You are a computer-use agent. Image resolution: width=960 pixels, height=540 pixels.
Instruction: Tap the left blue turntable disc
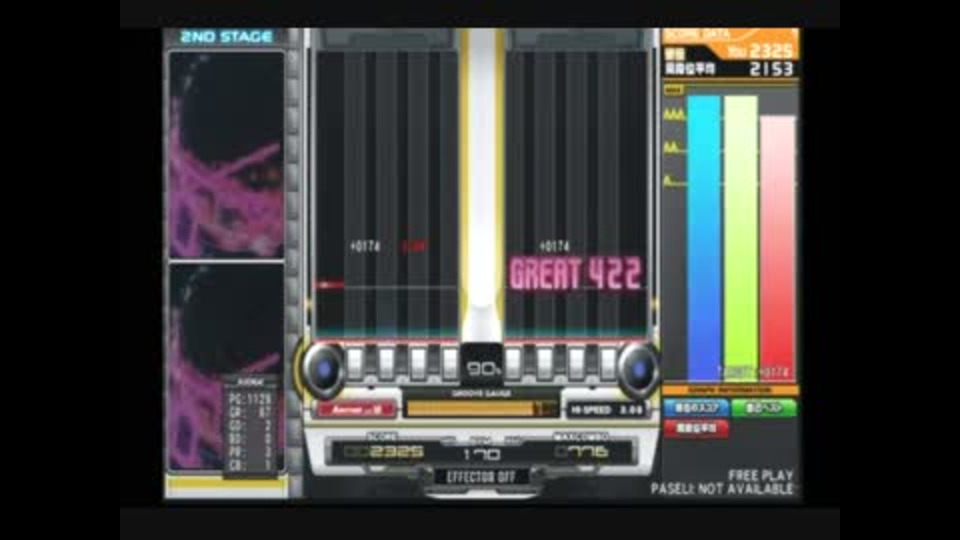pyautogui.click(x=323, y=369)
